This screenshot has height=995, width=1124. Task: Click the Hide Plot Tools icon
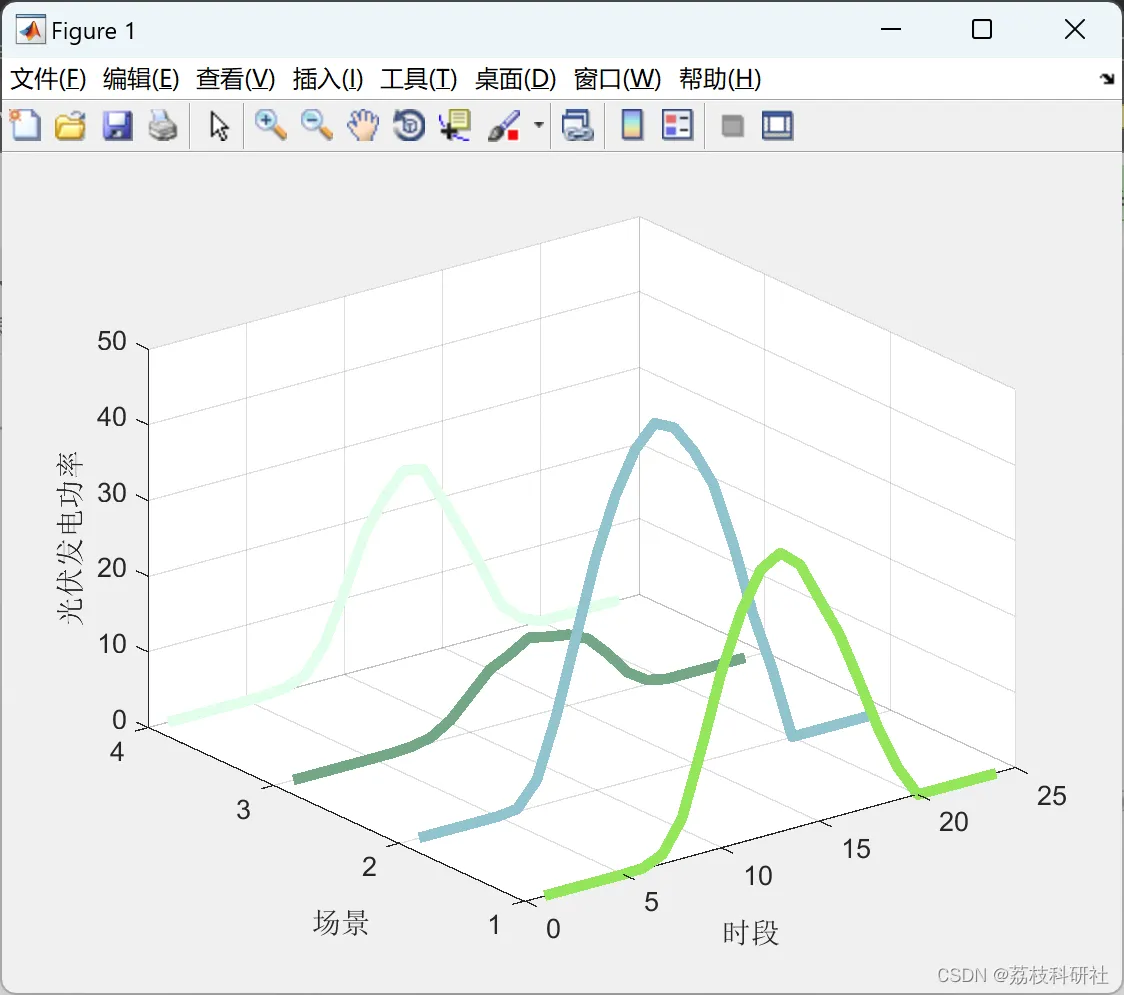click(x=732, y=126)
